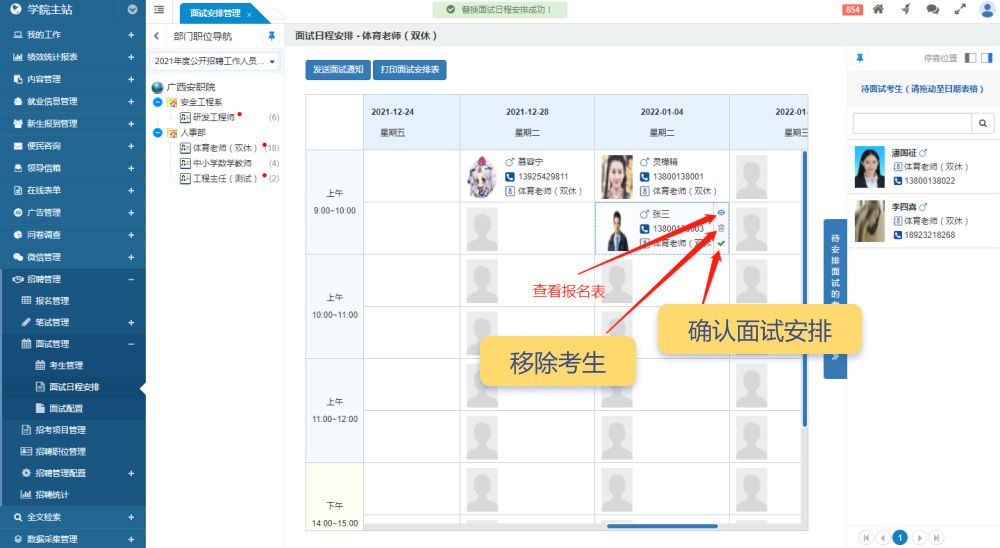Collapse the 面试管理 sidebar section
The width and height of the screenshot is (1000, 548).
coord(130,344)
